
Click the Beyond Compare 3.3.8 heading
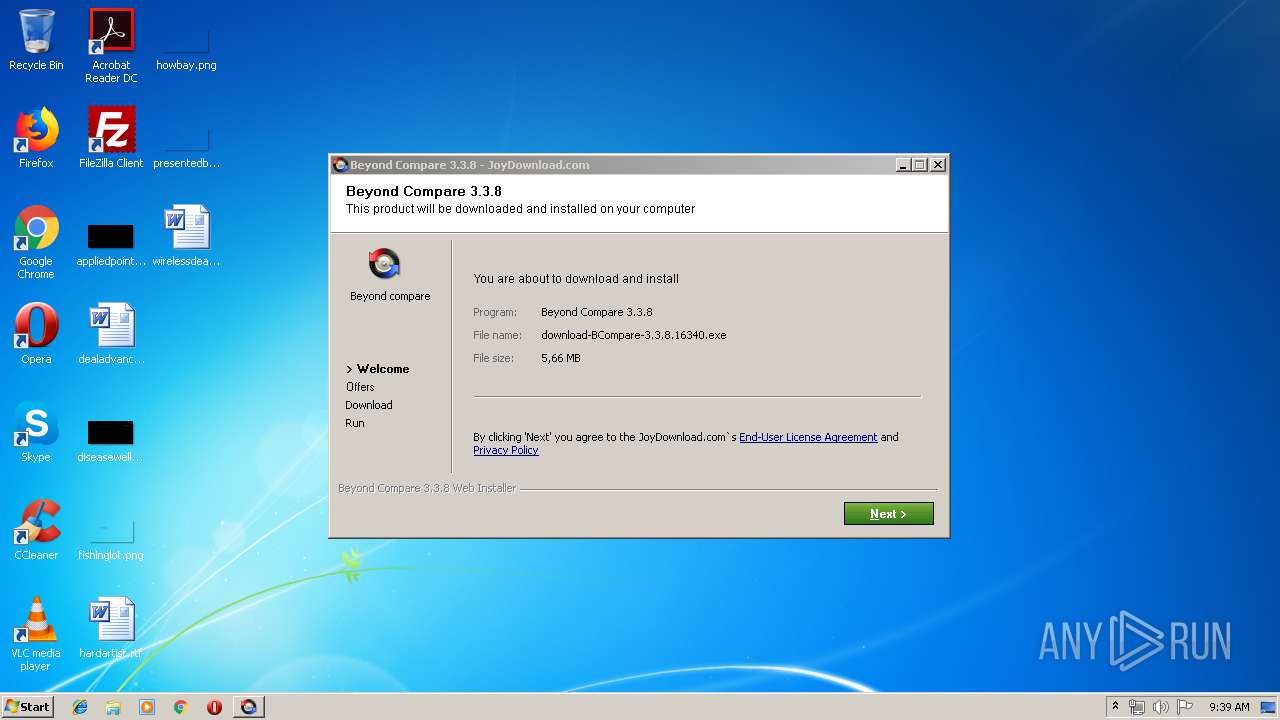tap(424, 191)
